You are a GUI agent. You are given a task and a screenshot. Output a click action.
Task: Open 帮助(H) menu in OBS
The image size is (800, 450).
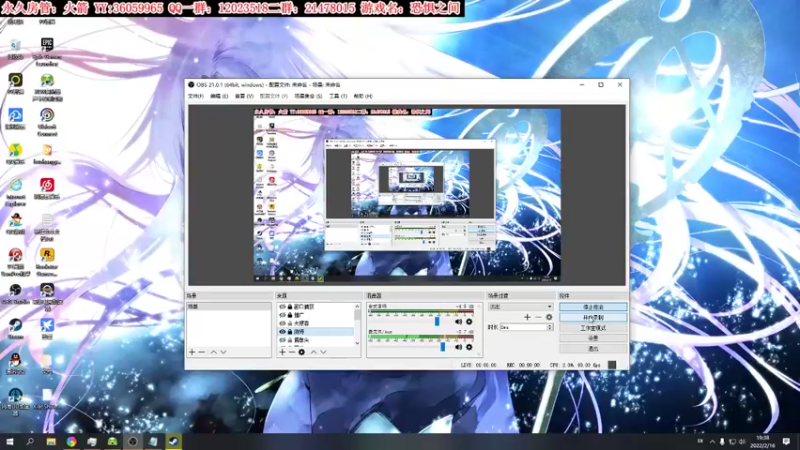click(x=363, y=96)
